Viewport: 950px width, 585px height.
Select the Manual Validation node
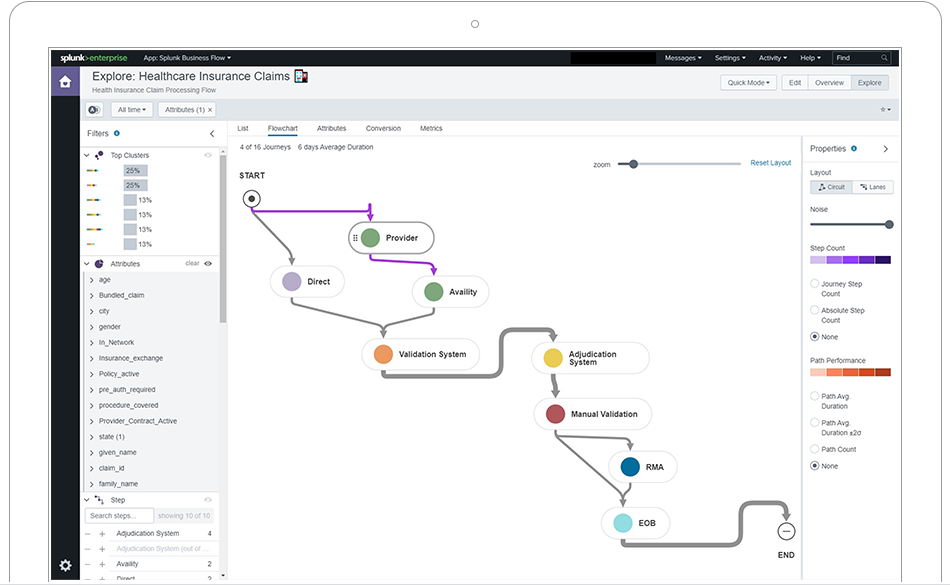(593, 414)
